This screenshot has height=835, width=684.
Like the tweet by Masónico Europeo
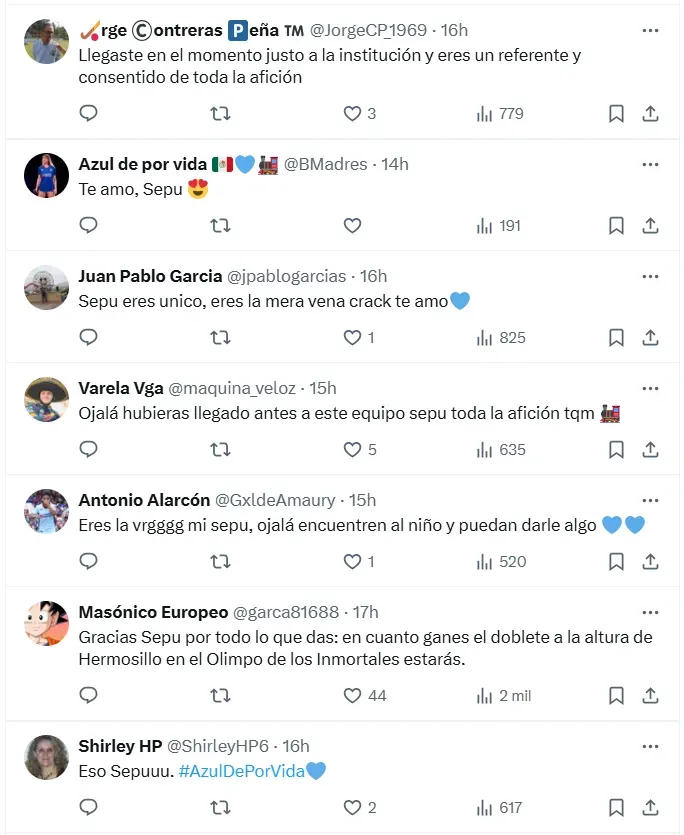tap(352, 695)
